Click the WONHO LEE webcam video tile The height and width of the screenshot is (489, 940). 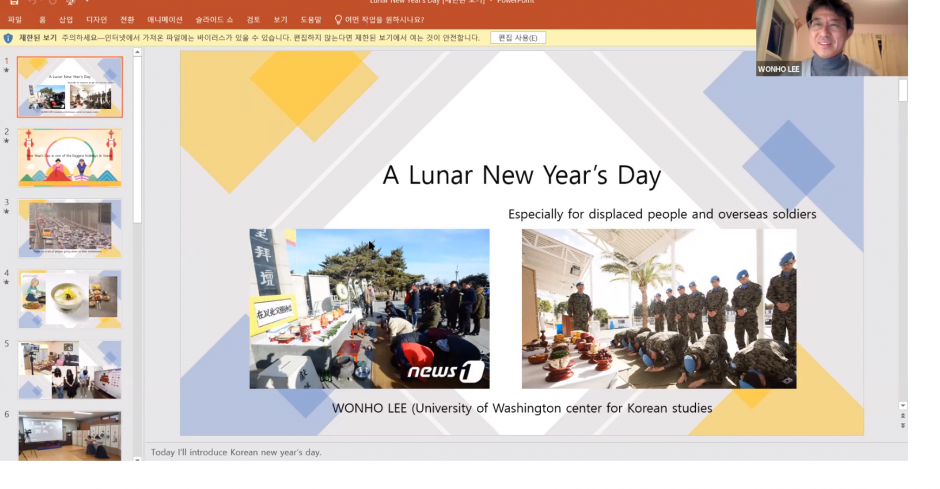(832, 38)
